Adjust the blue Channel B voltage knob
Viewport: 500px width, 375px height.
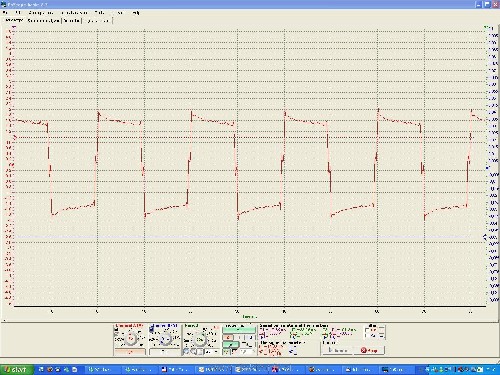(x=165, y=339)
